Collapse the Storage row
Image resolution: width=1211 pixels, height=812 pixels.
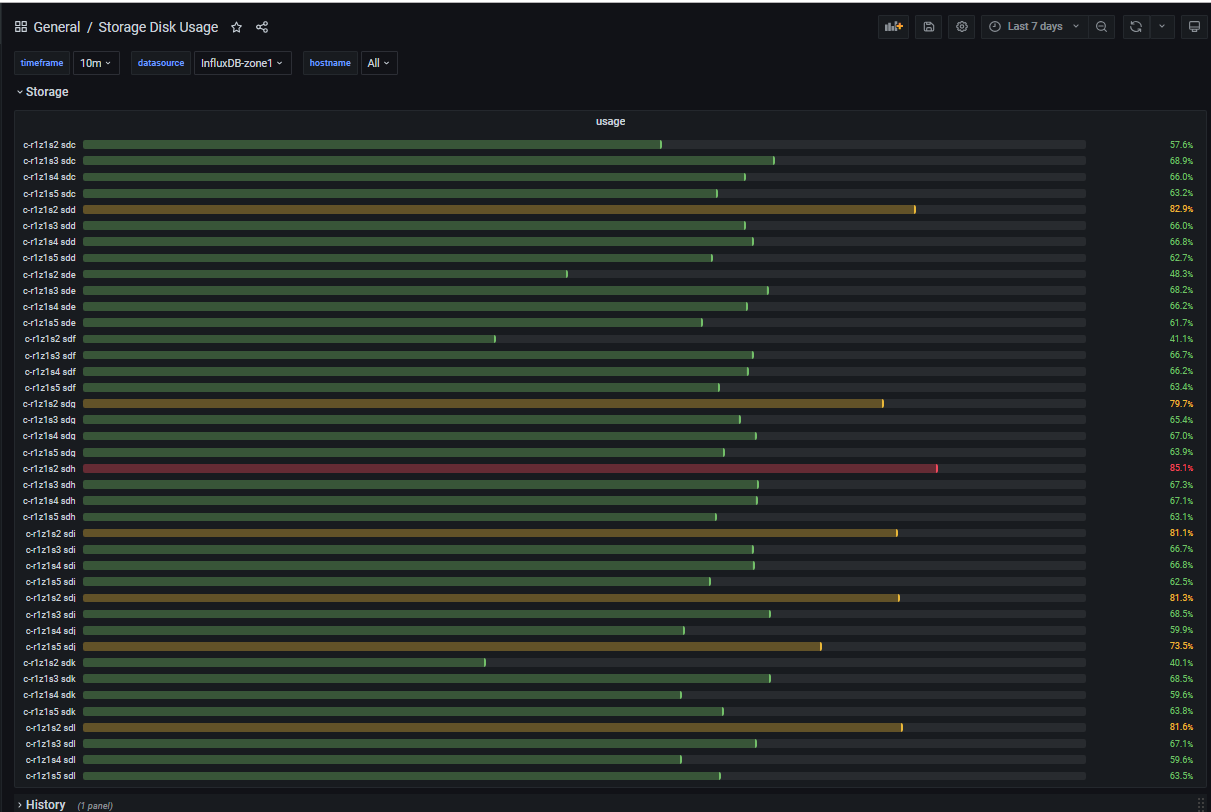46,92
